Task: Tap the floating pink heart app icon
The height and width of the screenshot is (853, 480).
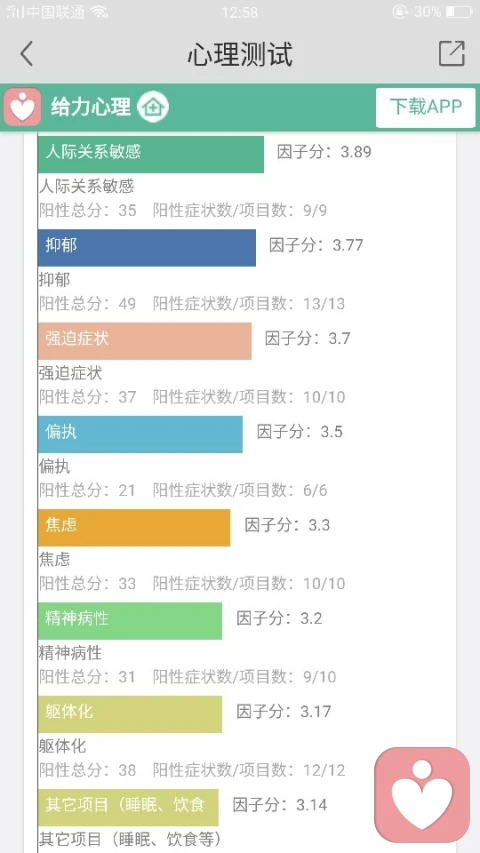Action: pos(422,794)
